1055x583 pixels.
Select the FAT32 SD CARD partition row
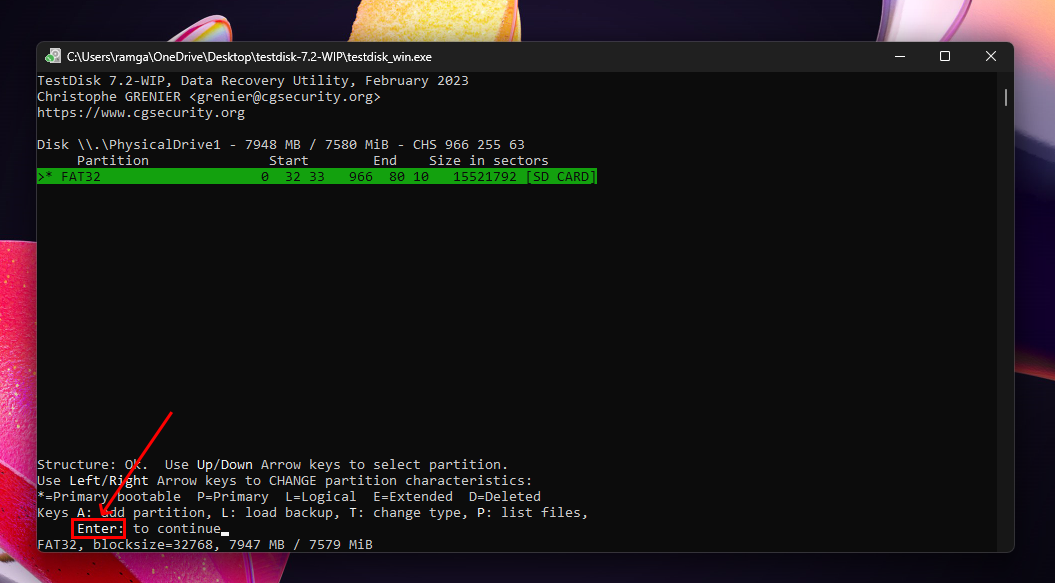pyautogui.click(x=317, y=176)
